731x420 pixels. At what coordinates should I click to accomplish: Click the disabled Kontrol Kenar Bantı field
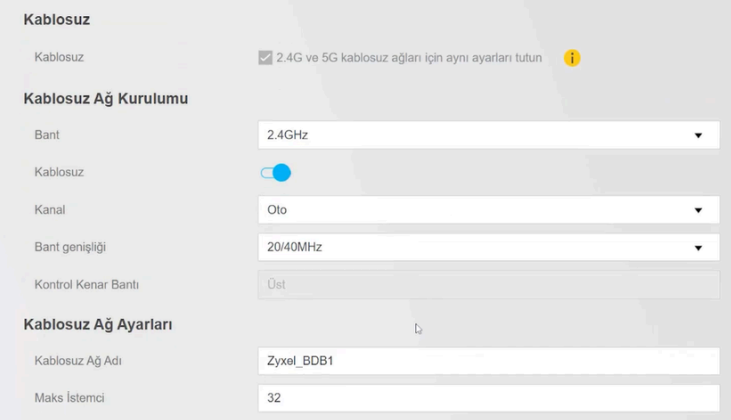[488, 285]
